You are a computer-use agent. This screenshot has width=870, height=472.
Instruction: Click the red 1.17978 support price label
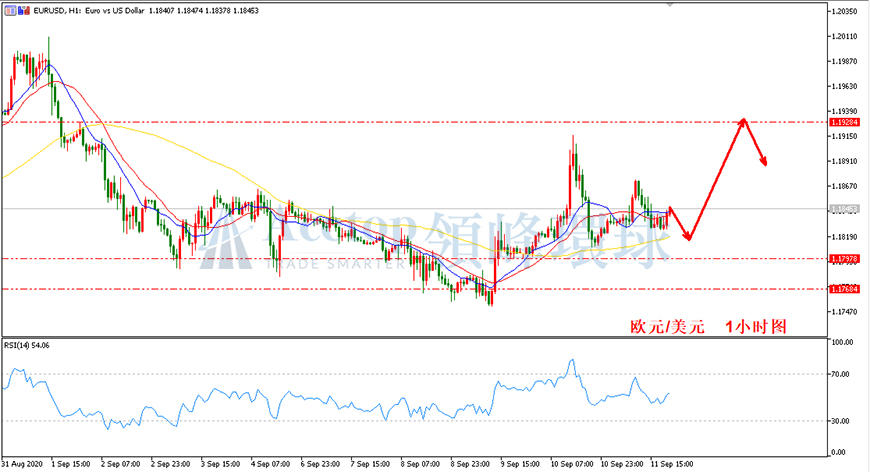pos(844,259)
